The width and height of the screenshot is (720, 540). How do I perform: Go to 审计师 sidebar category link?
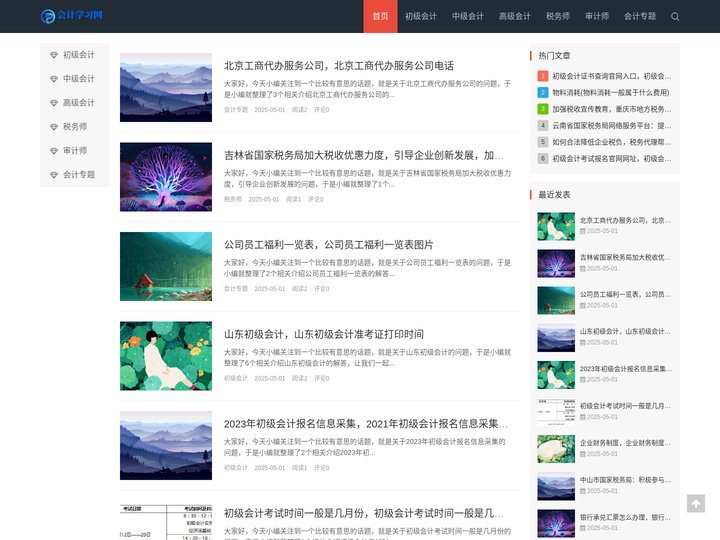tap(75, 151)
